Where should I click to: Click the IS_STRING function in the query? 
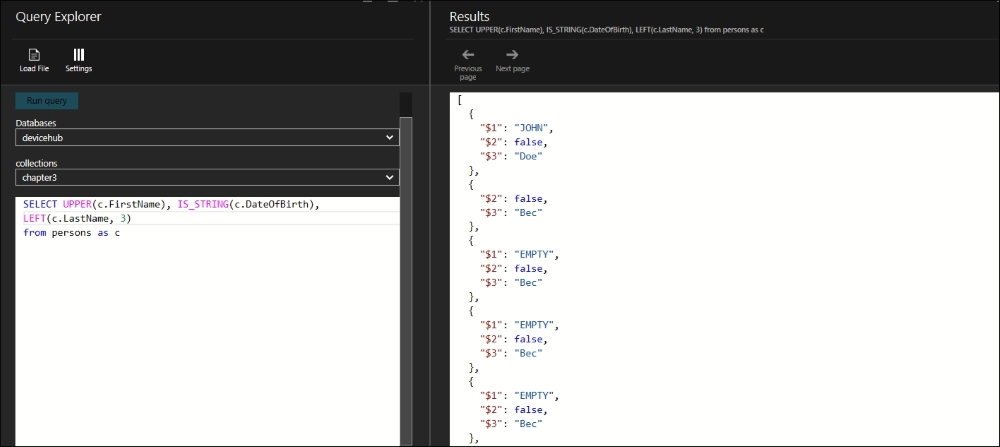point(203,205)
